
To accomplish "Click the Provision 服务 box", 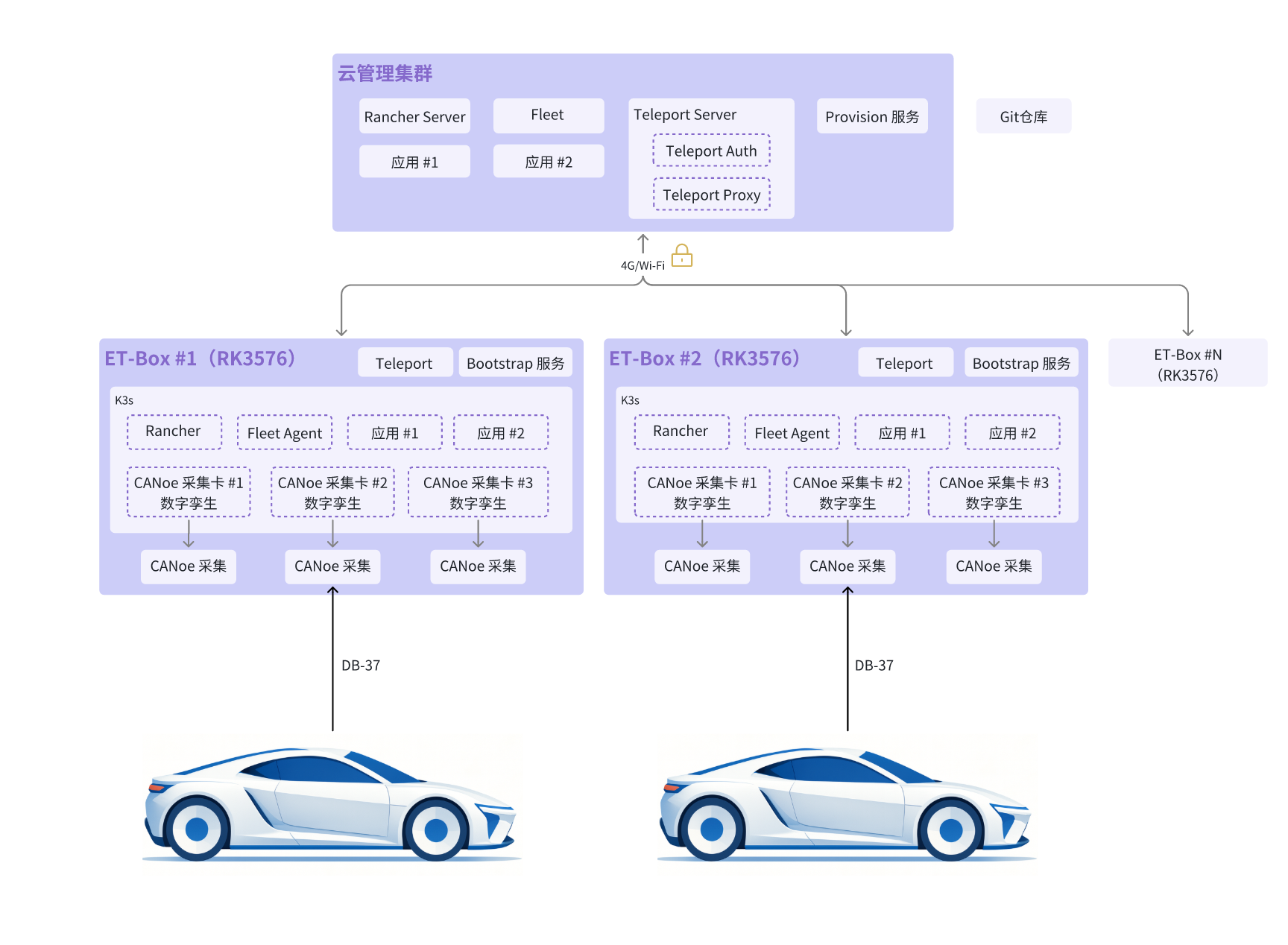I will tap(872, 116).
